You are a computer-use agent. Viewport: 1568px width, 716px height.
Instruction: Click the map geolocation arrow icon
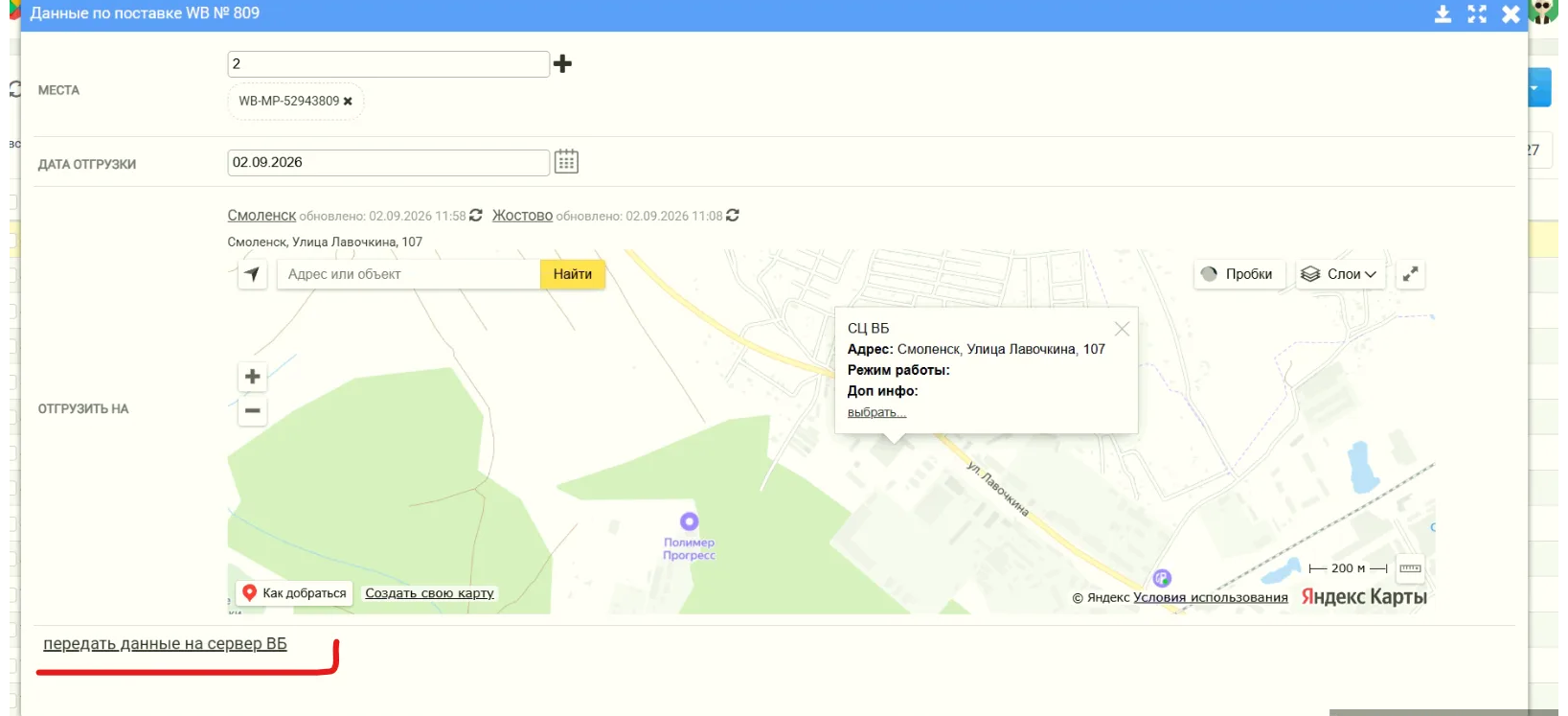point(252,274)
